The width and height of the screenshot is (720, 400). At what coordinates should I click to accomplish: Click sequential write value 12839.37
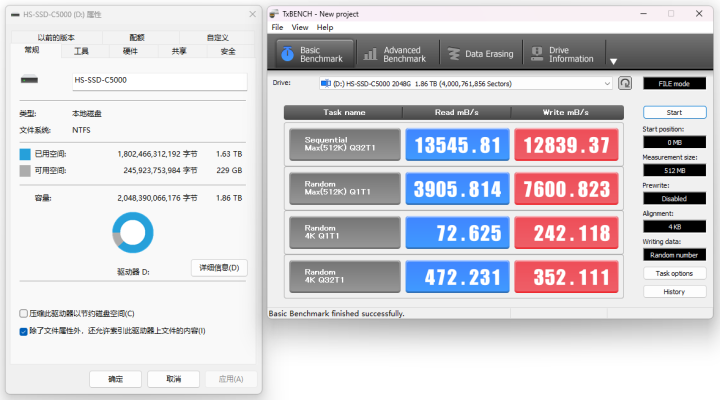point(566,145)
